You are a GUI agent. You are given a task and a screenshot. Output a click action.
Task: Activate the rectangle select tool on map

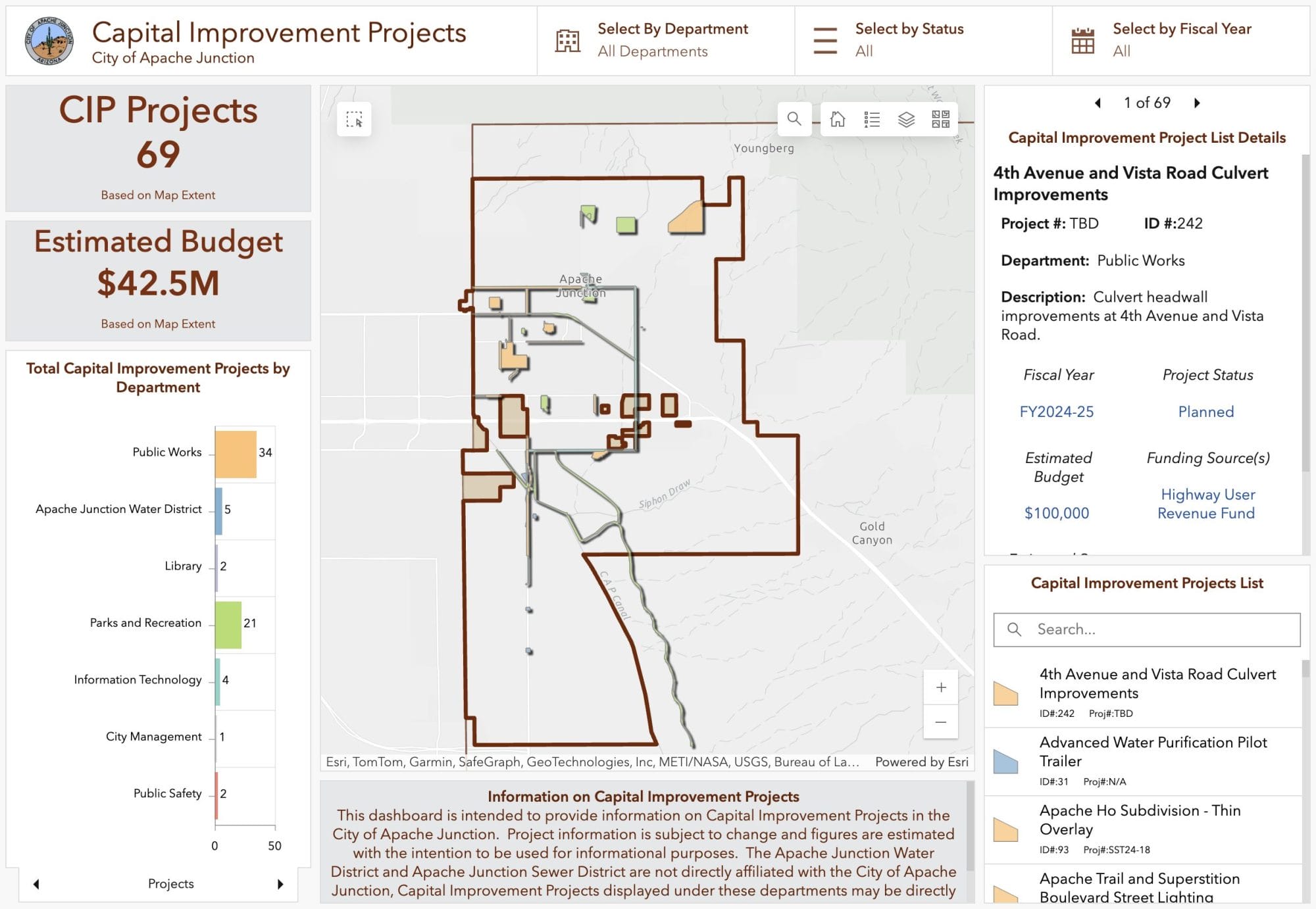[x=354, y=119]
